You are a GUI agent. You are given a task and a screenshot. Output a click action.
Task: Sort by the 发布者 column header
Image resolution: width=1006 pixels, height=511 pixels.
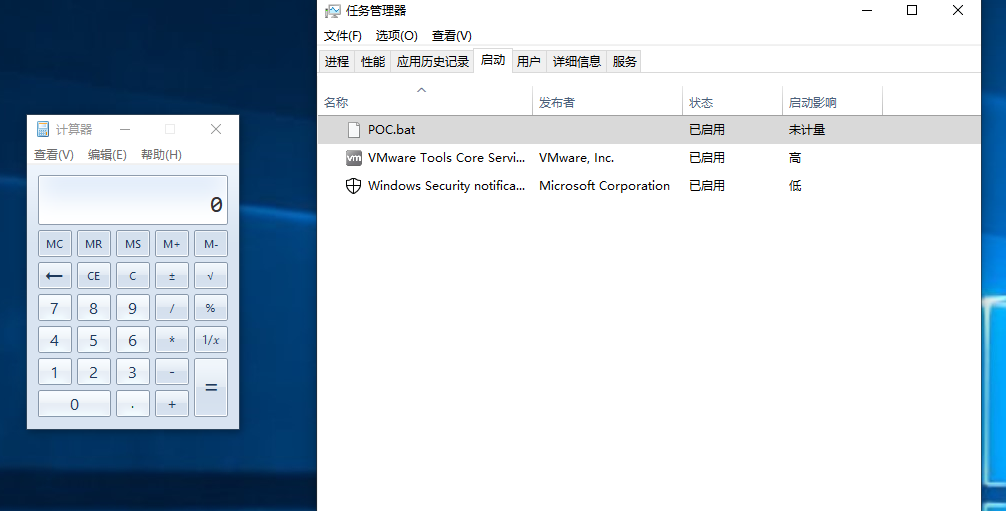coord(608,101)
